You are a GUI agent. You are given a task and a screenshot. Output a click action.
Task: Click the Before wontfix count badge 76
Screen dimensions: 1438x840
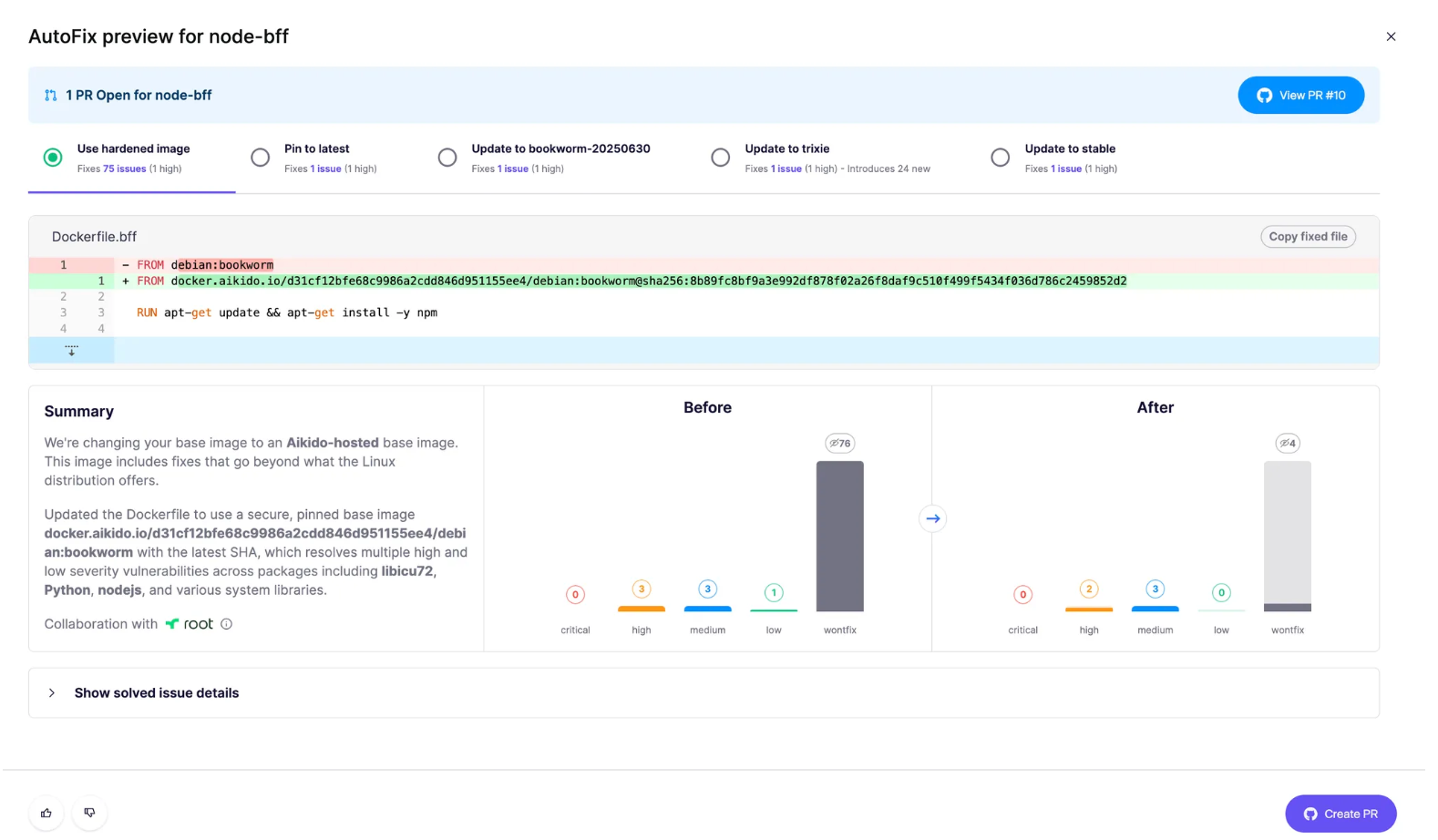point(839,444)
